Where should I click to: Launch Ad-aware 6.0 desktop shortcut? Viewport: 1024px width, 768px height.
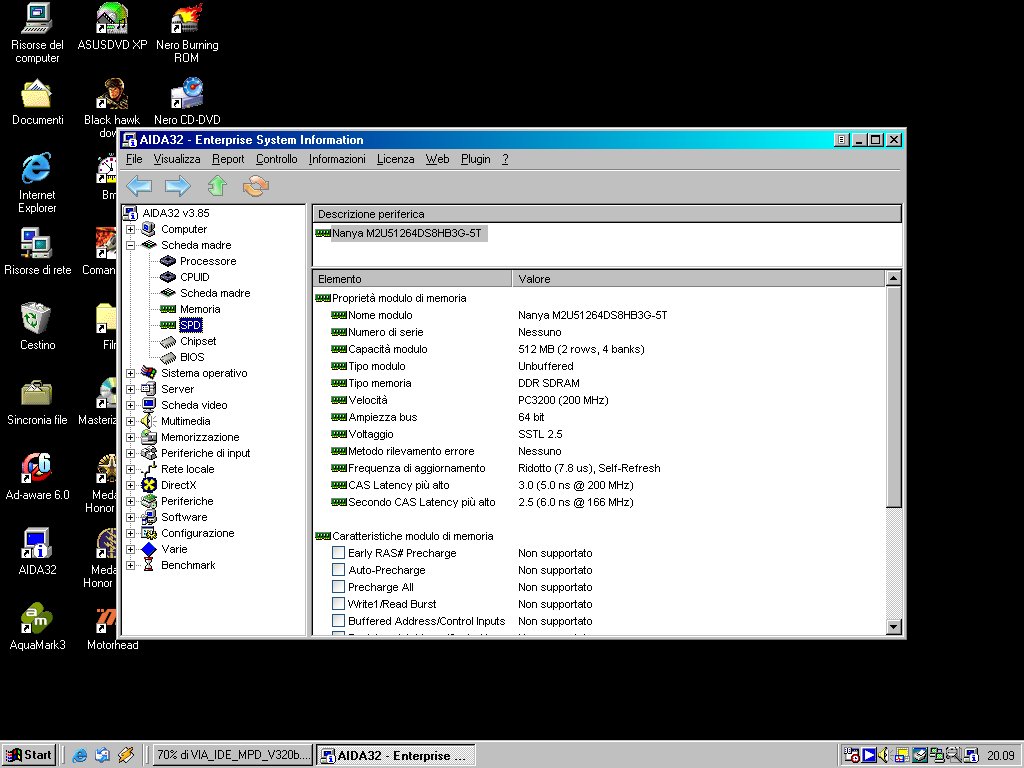pos(37,477)
